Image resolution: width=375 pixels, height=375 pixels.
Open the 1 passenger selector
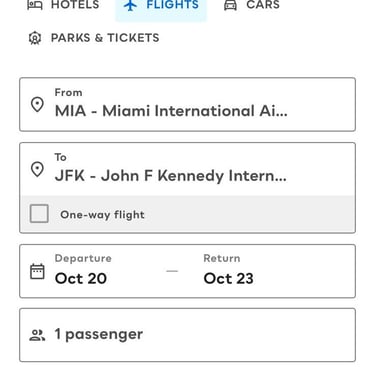(187, 335)
